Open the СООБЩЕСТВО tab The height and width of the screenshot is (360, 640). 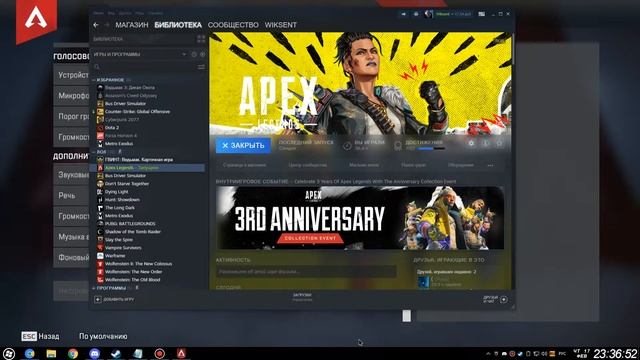[233, 25]
